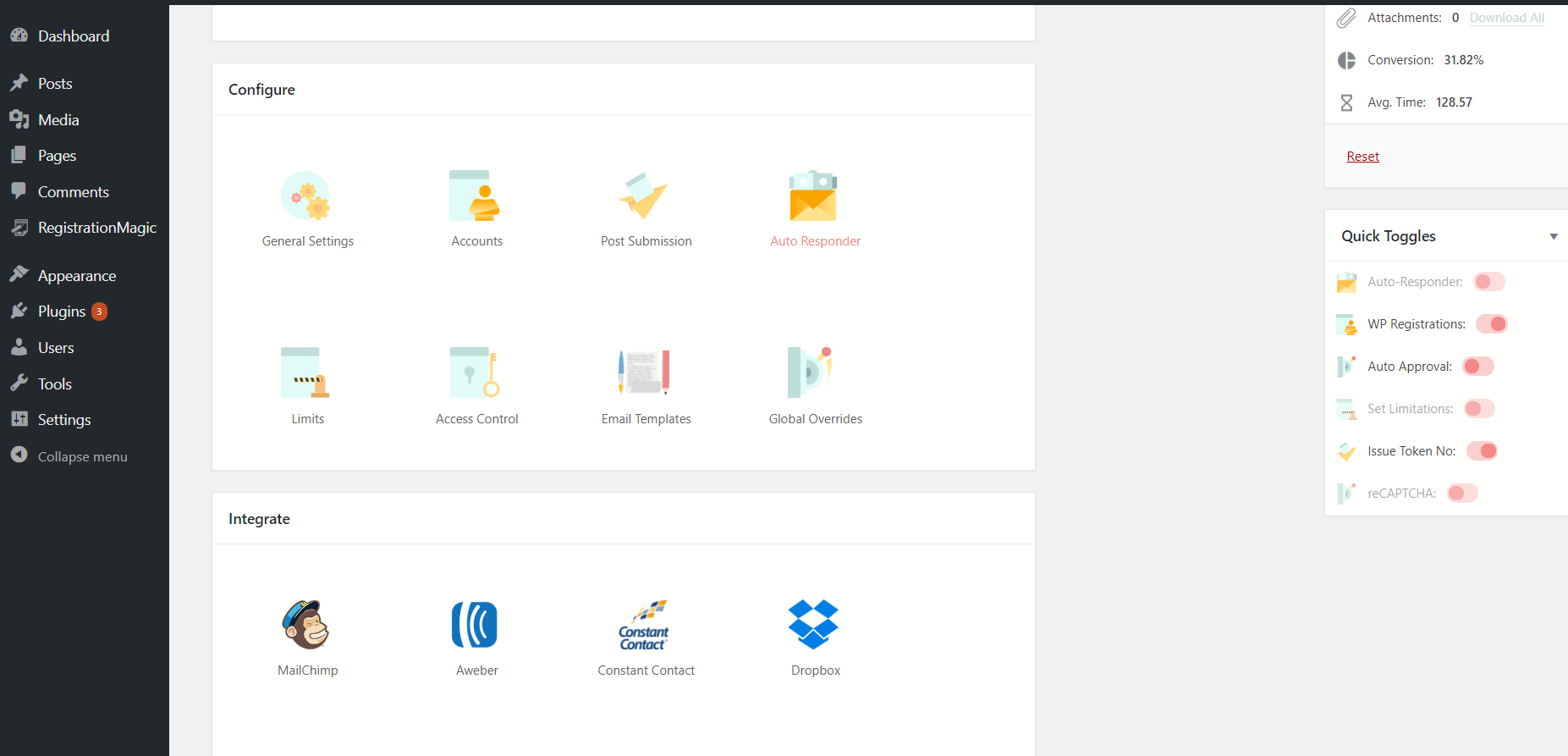Open the Accounts configuration icon
1568x756 pixels.
point(475,196)
